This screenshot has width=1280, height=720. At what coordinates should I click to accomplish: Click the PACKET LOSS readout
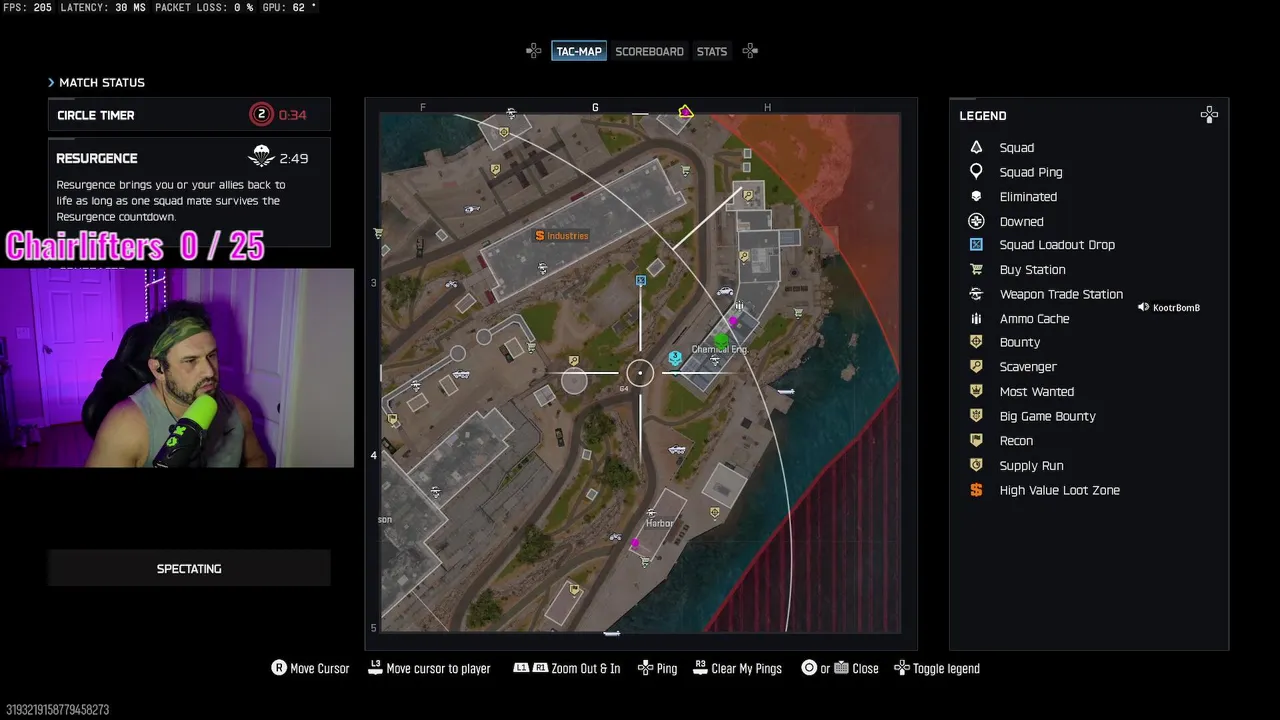(204, 7)
